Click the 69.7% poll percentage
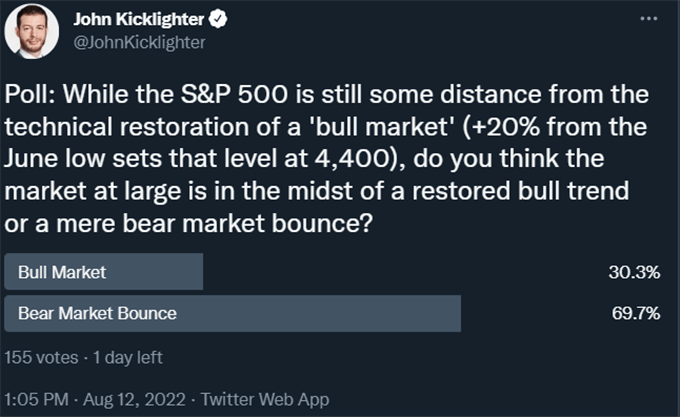The width and height of the screenshot is (680, 417). pyautogui.click(x=636, y=313)
